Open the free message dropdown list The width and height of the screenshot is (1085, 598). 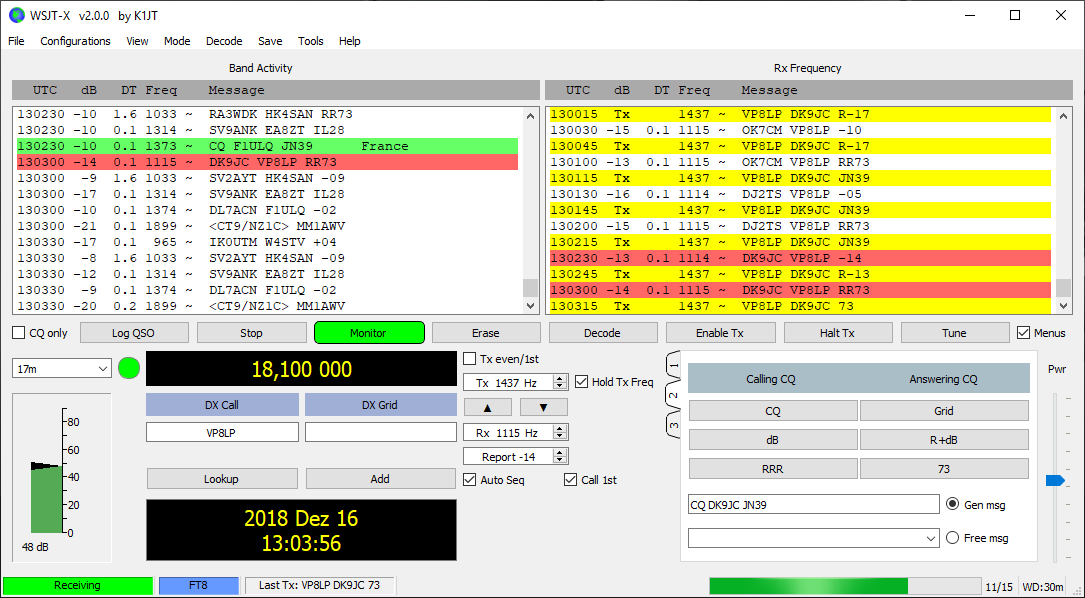[814, 538]
